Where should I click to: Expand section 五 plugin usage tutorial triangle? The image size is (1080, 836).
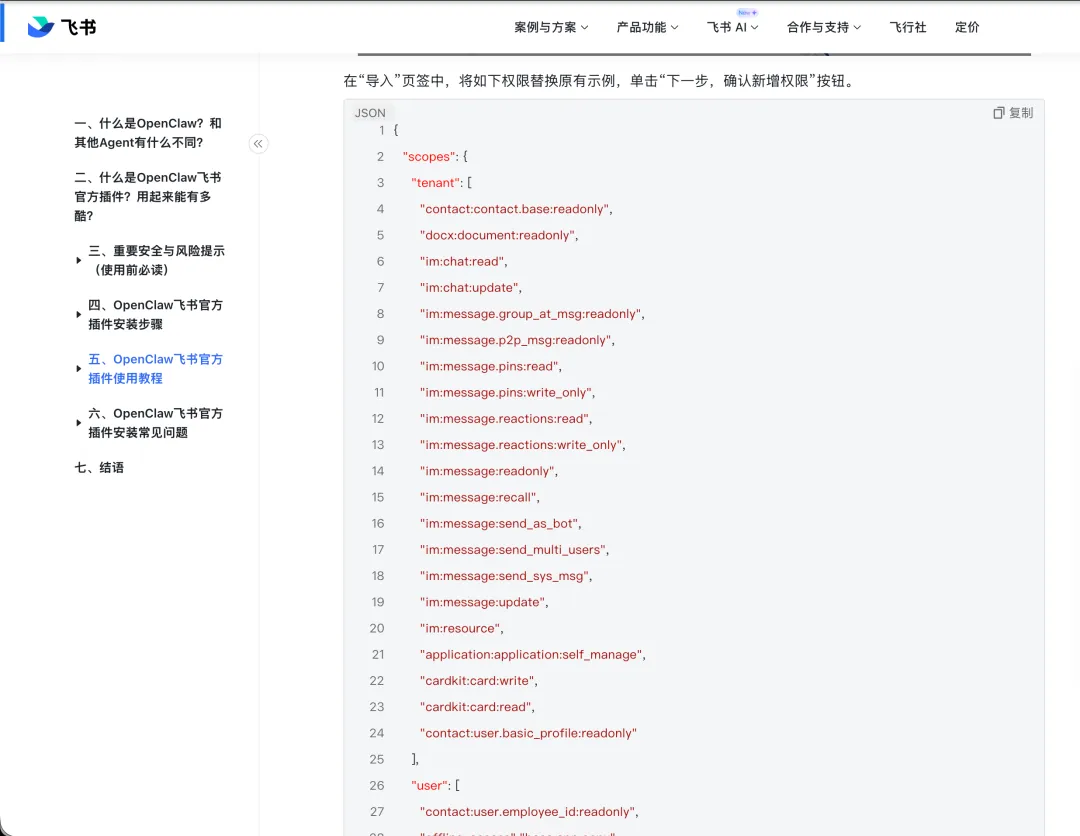pos(79,369)
